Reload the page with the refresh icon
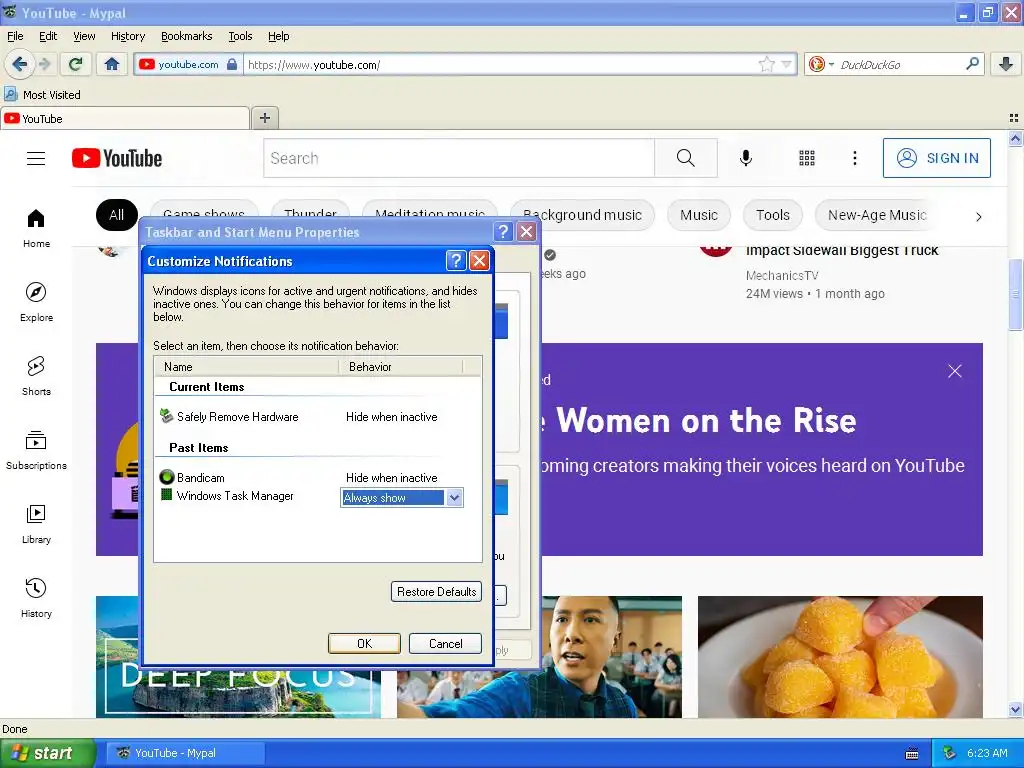 point(75,64)
